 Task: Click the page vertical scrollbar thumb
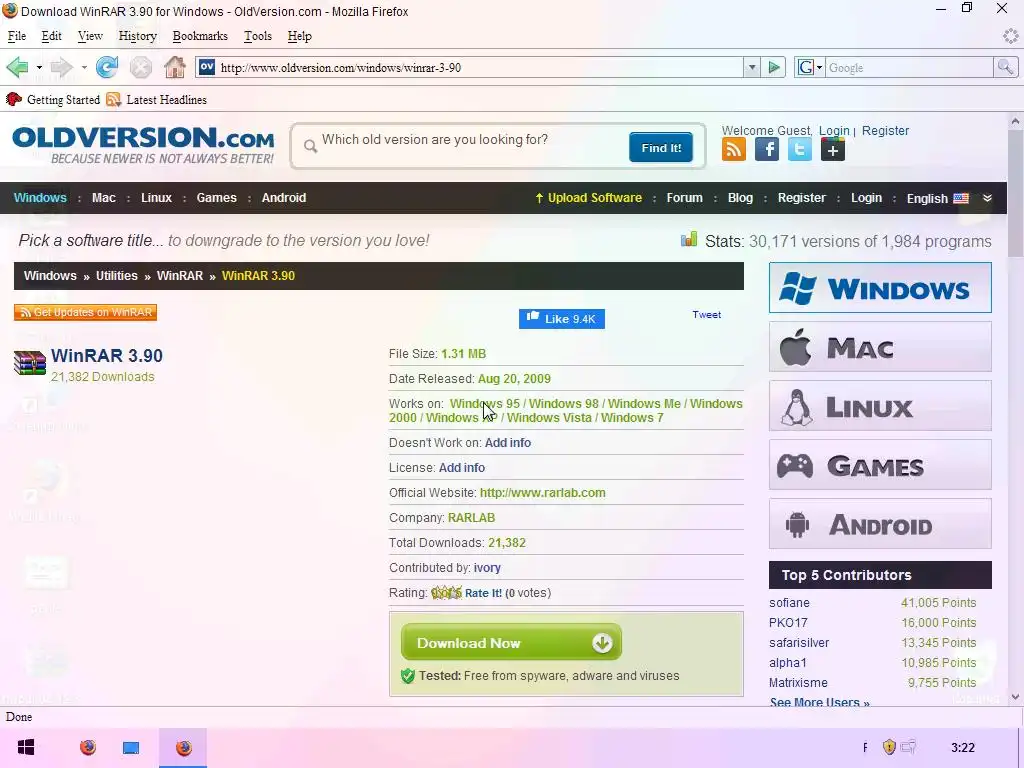[1015, 193]
